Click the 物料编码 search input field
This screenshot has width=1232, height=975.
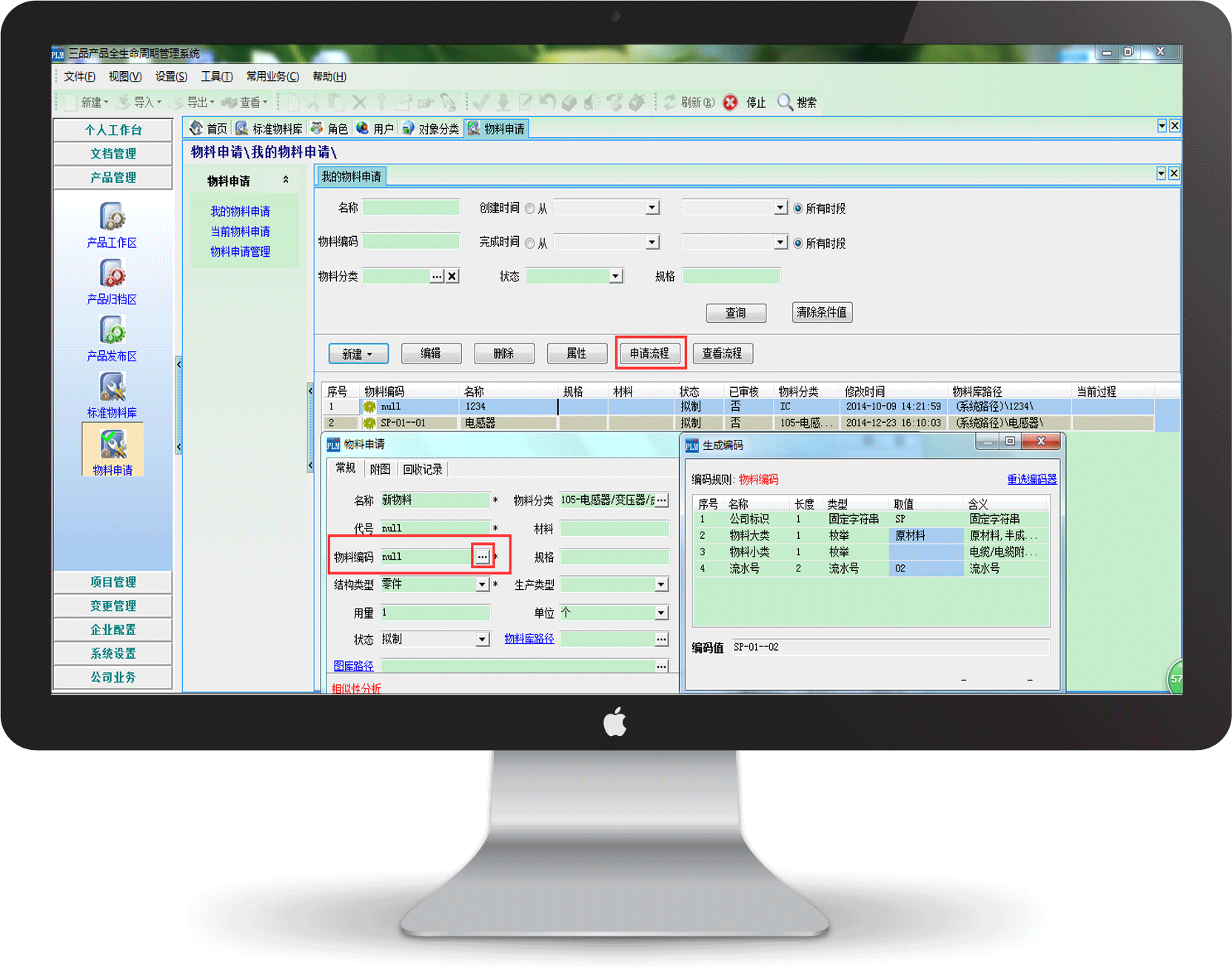(410, 241)
